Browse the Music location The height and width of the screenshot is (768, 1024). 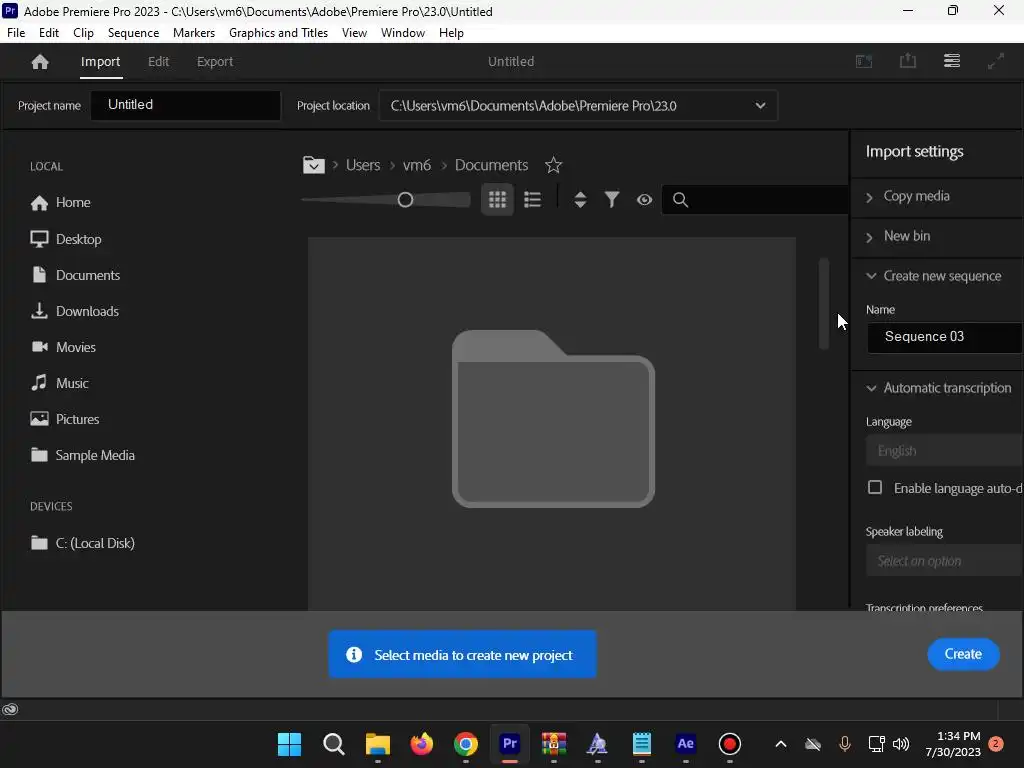tap(59, 383)
